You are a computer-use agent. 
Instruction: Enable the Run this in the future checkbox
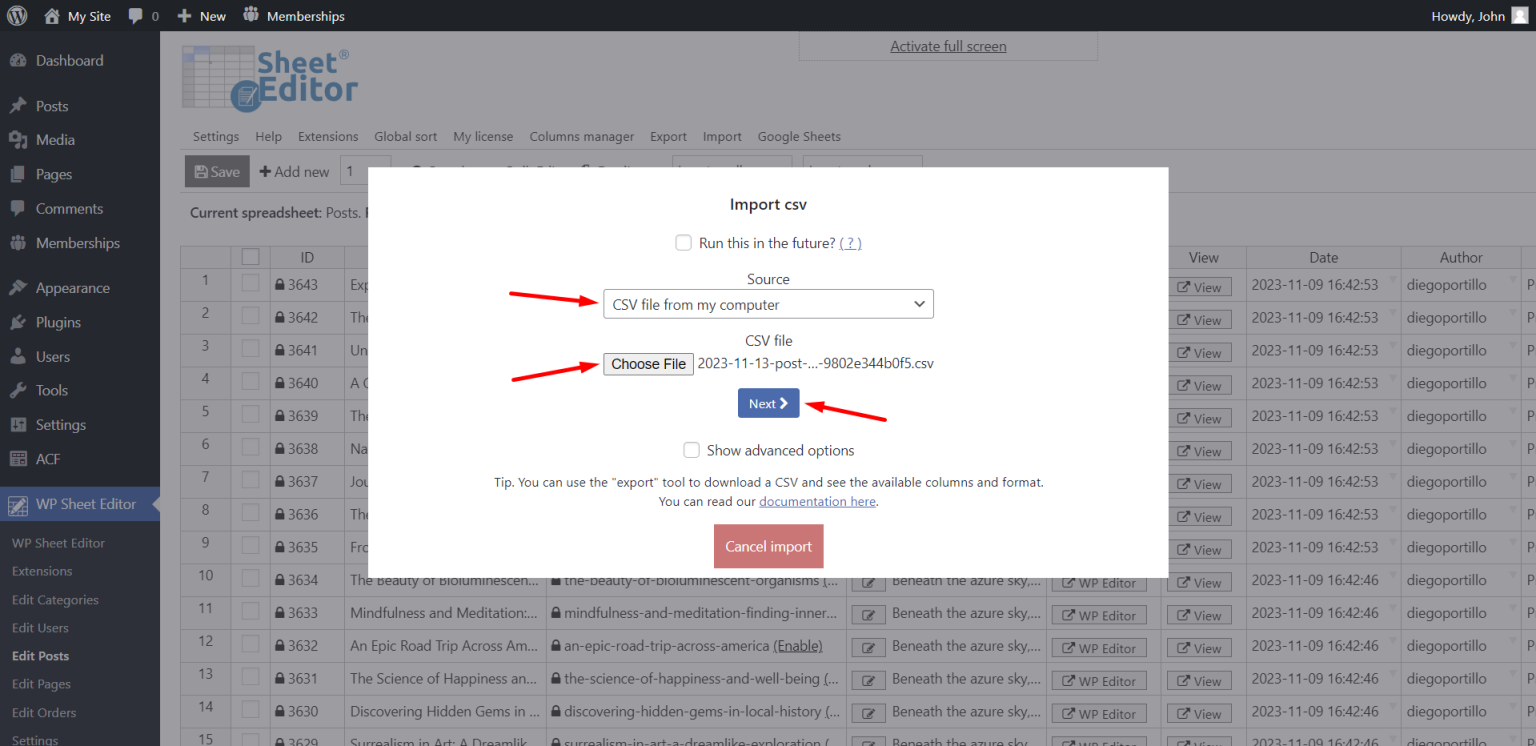[683, 242]
